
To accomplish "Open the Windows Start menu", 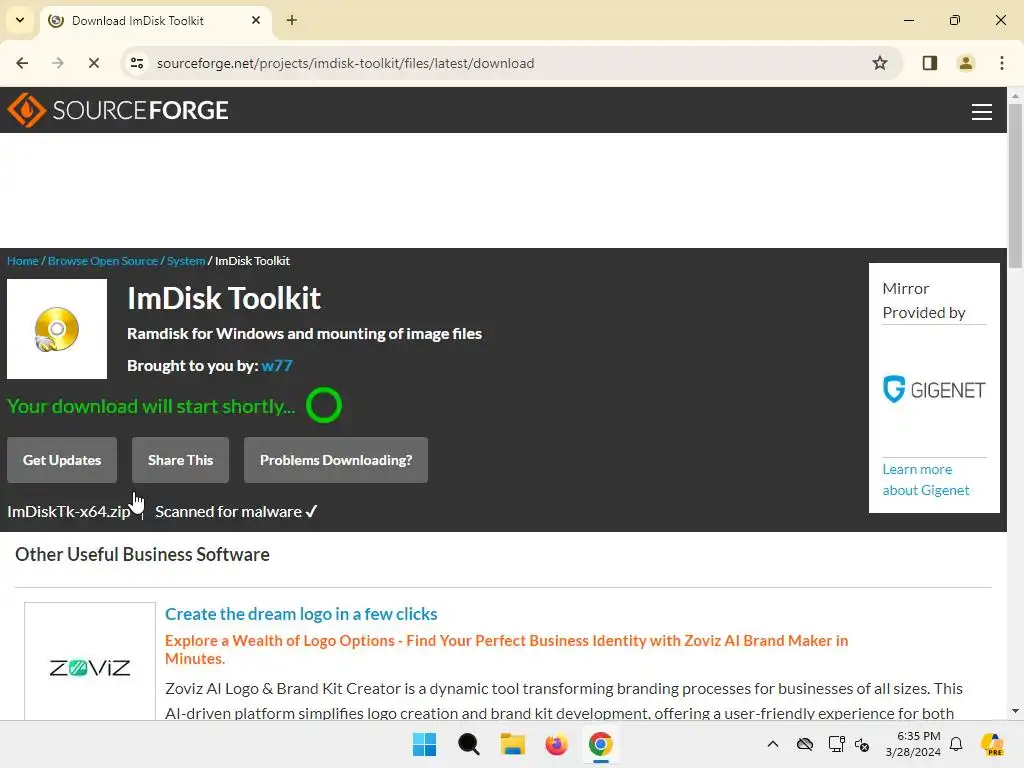I will coord(424,744).
